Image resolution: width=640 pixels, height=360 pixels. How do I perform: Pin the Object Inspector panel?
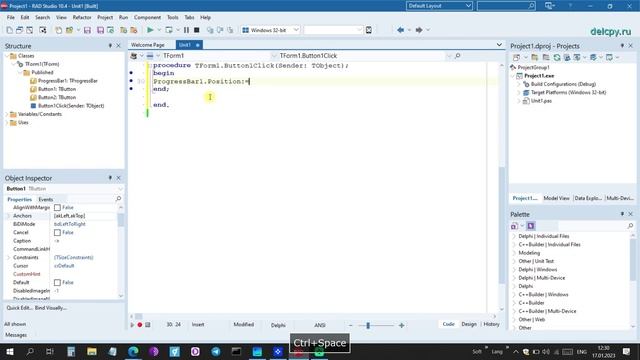tap(110, 178)
